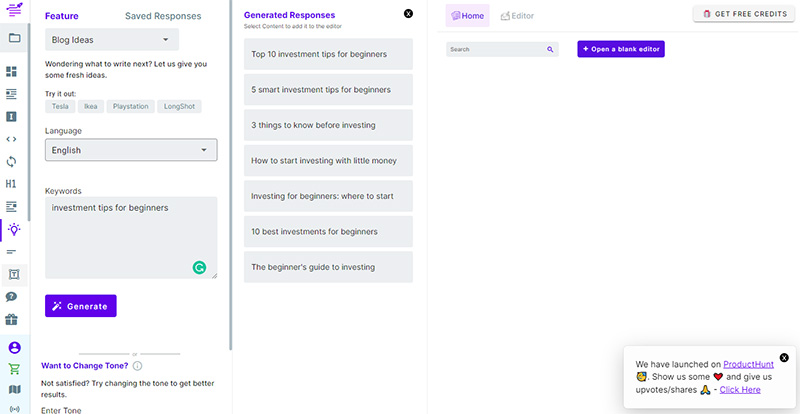Select 'Investing for beginners: where to start'

click(328, 196)
